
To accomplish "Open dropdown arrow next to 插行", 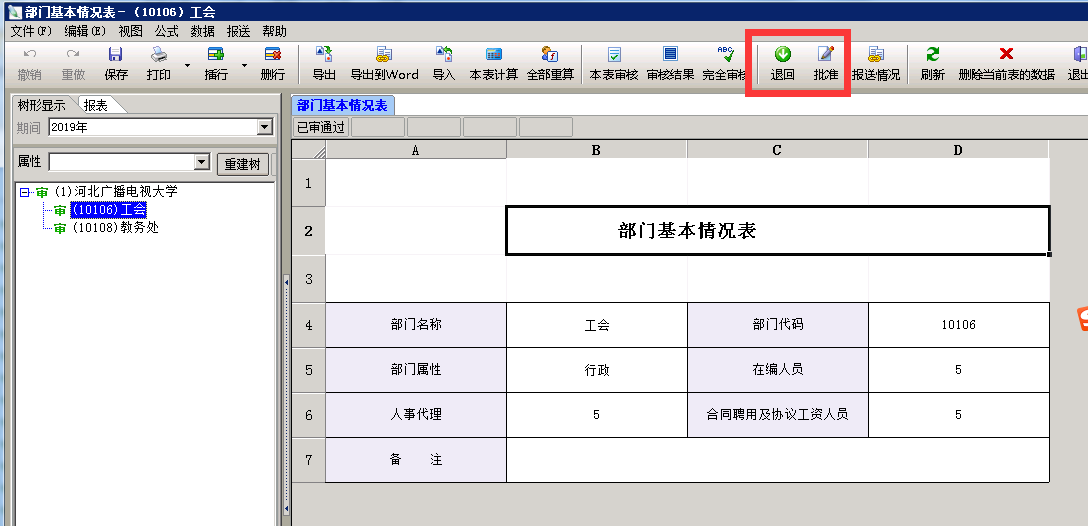I will [x=244, y=66].
